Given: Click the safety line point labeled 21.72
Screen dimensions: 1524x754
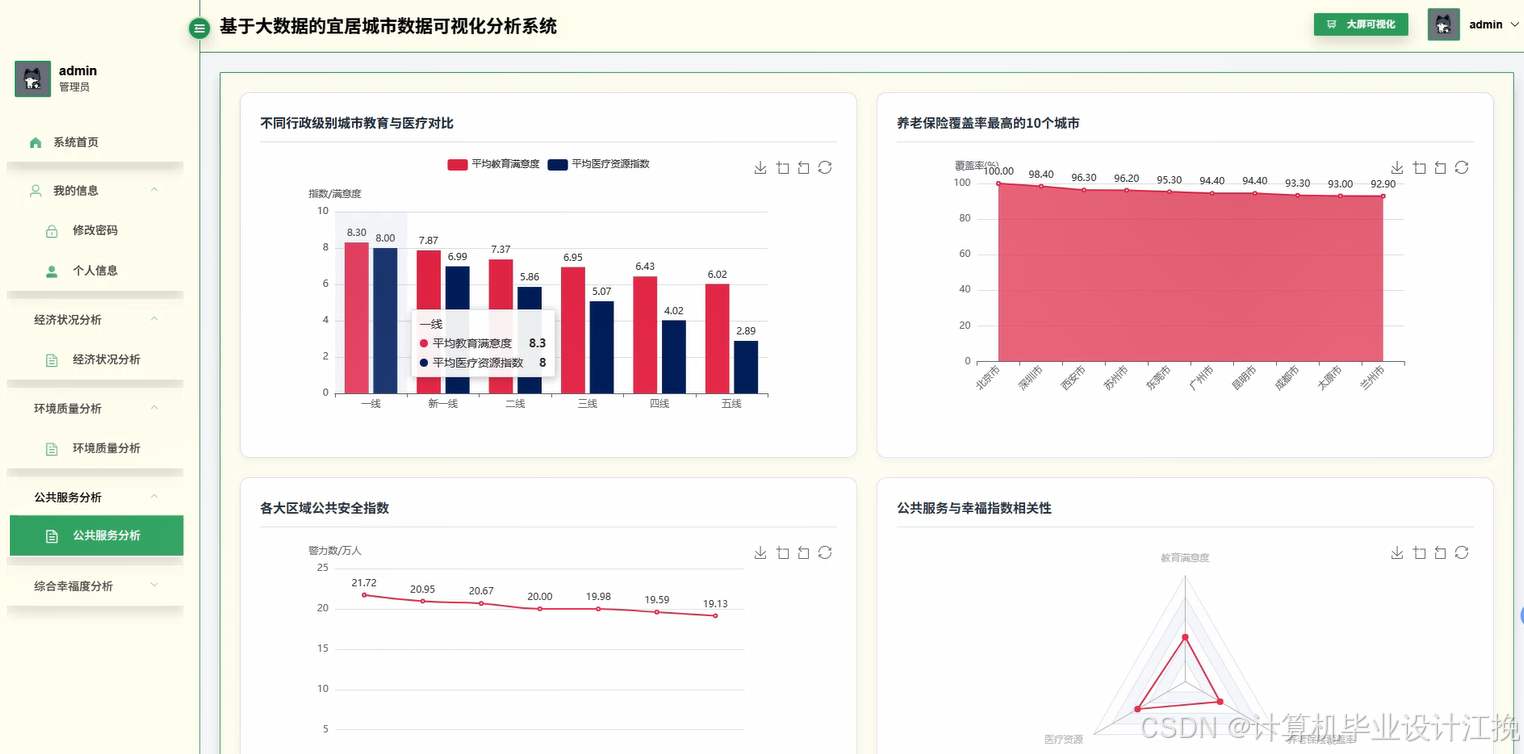Looking at the screenshot, I should (364, 595).
